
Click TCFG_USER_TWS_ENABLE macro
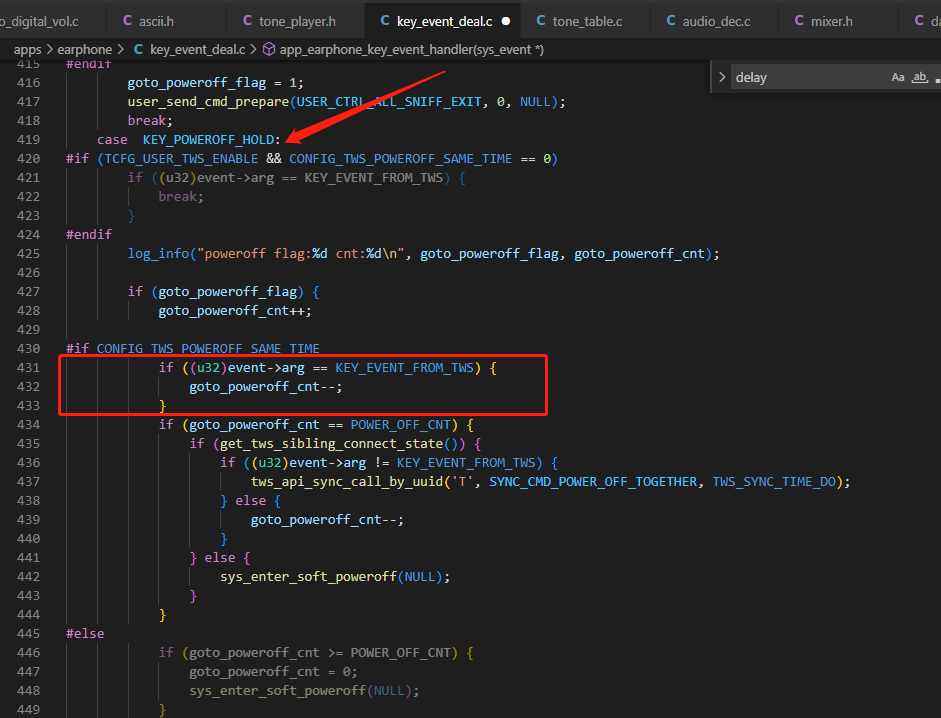click(x=181, y=159)
